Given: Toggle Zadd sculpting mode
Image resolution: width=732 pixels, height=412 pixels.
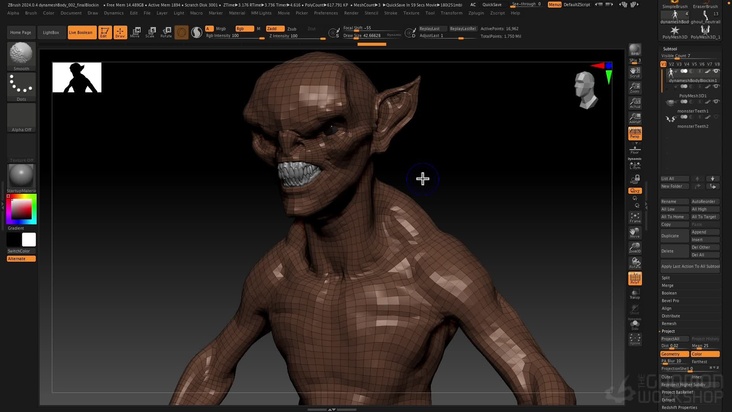Looking at the screenshot, I should pyautogui.click(x=273, y=29).
